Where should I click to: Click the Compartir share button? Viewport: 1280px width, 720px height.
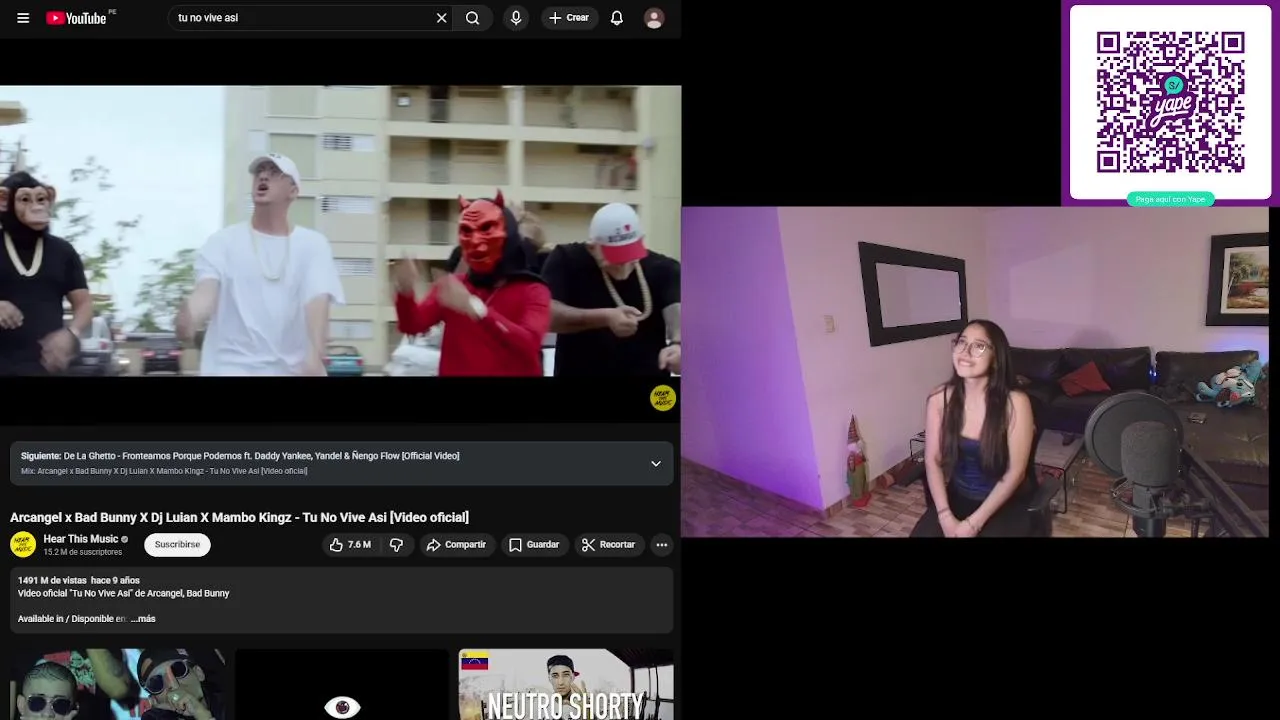[x=456, y=545]
